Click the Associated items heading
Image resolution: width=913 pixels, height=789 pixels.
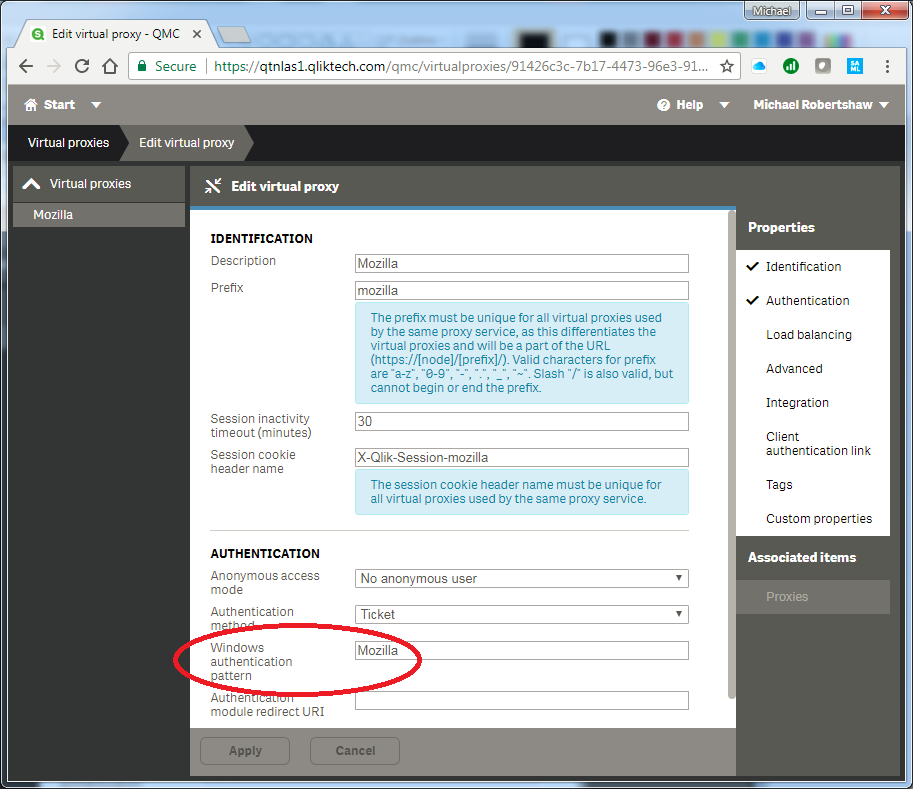tap(802, 558)
